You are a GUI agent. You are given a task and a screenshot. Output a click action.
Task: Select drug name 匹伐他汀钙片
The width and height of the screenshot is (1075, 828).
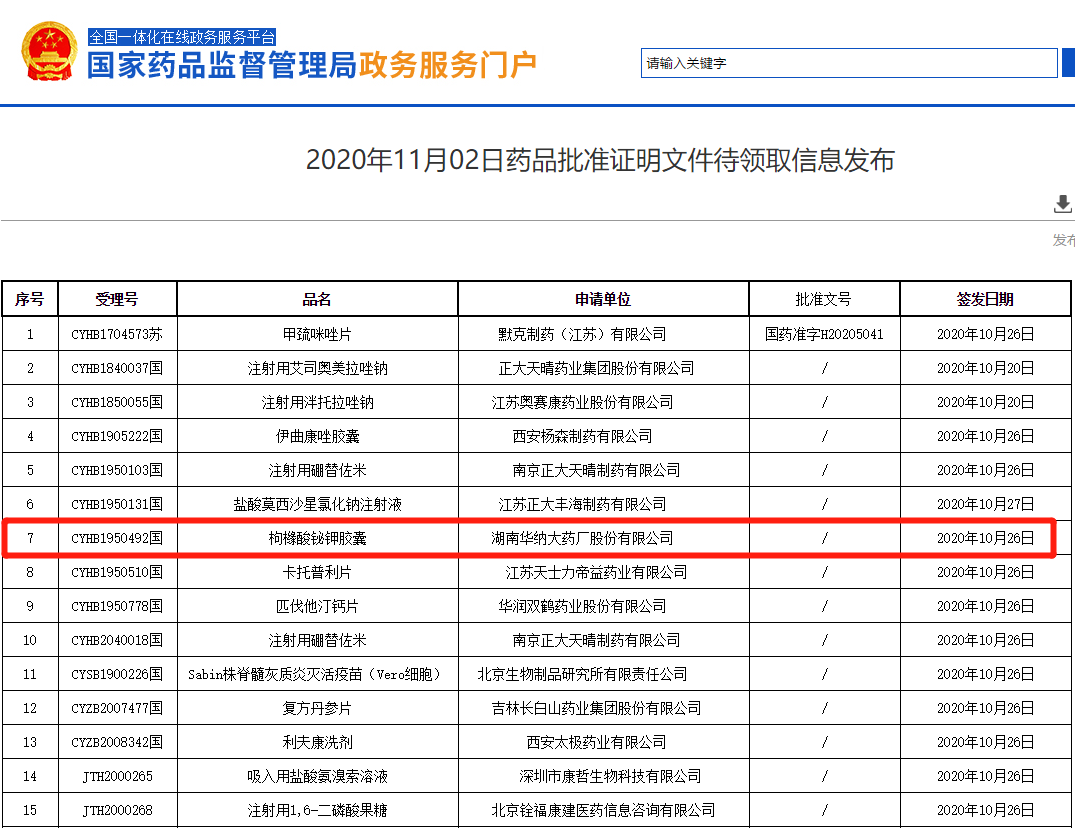click(x=317, y=607)
